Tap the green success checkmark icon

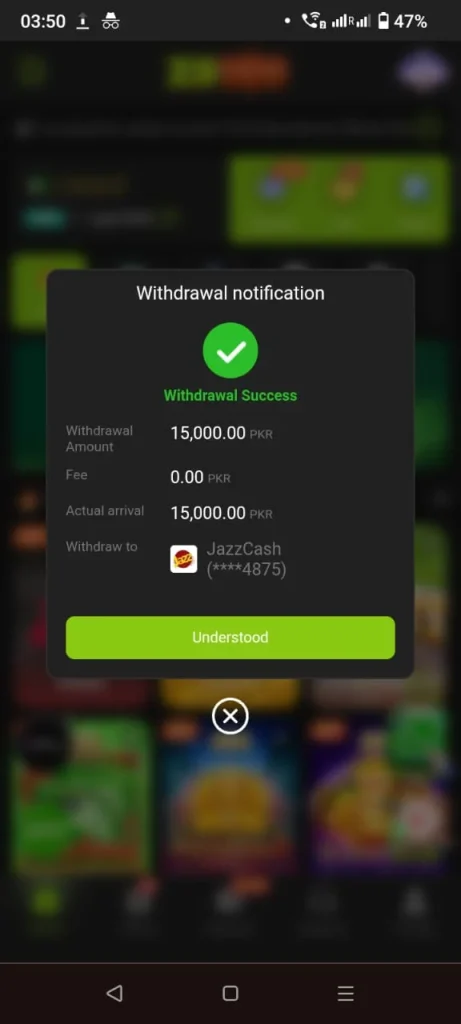230,351
